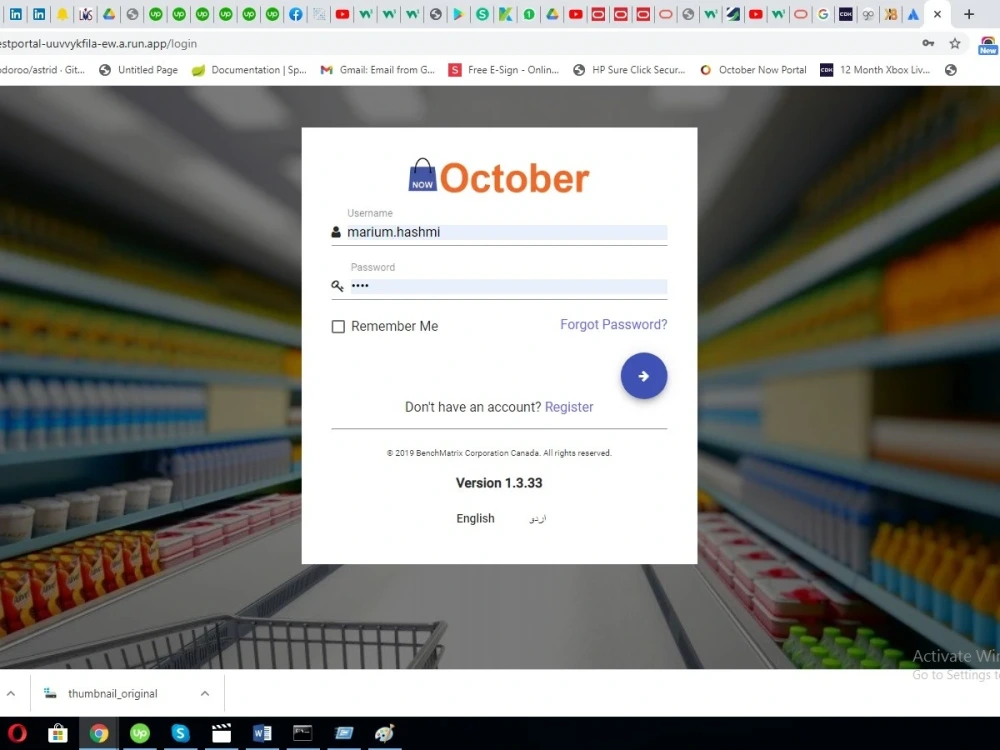Viewport: 1000px width, 750px height.
Task: Switch to the LMS tab
Action: pos(85,14)
